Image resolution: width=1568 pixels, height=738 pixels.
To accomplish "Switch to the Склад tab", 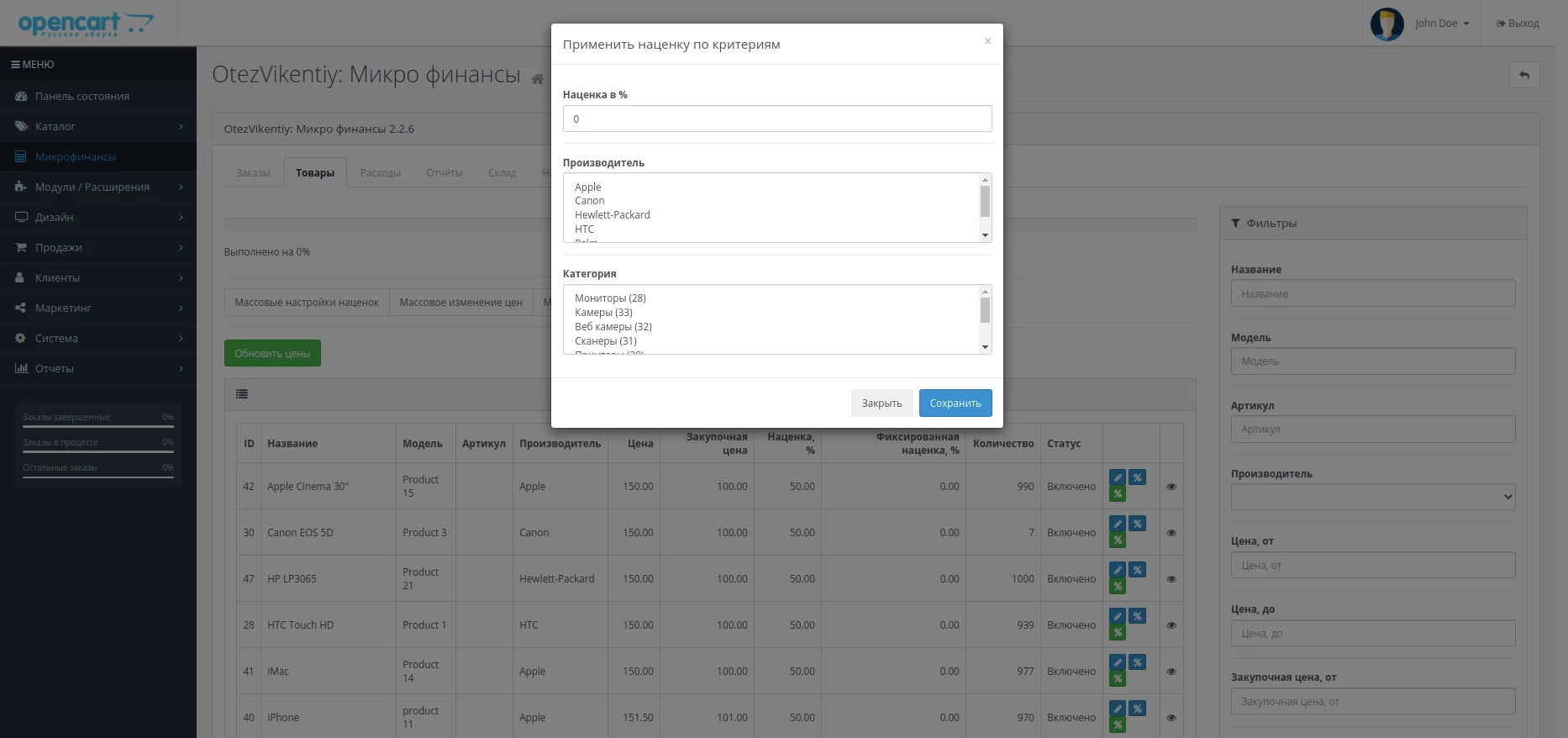I will [502, 172].
